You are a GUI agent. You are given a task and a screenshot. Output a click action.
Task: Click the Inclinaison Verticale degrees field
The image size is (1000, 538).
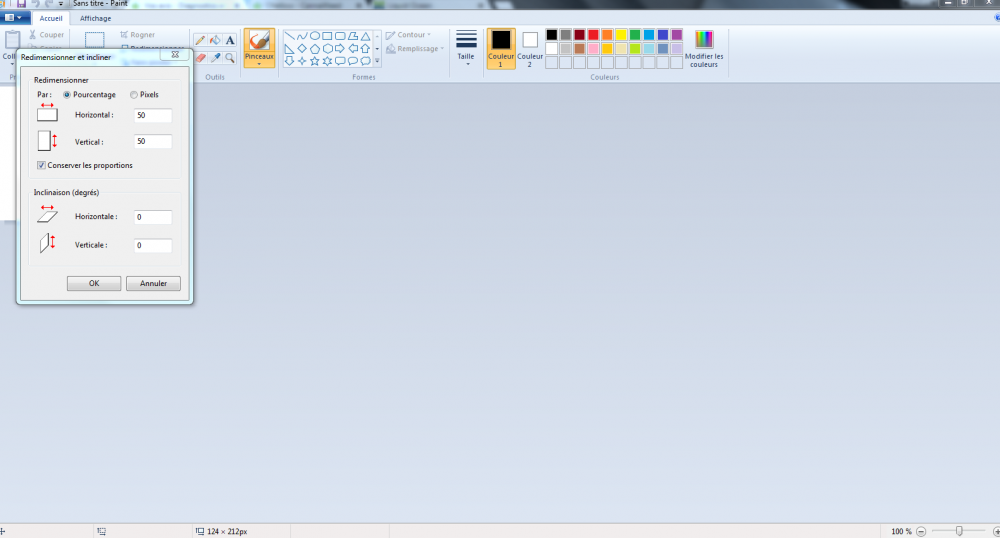click(152, 245)
